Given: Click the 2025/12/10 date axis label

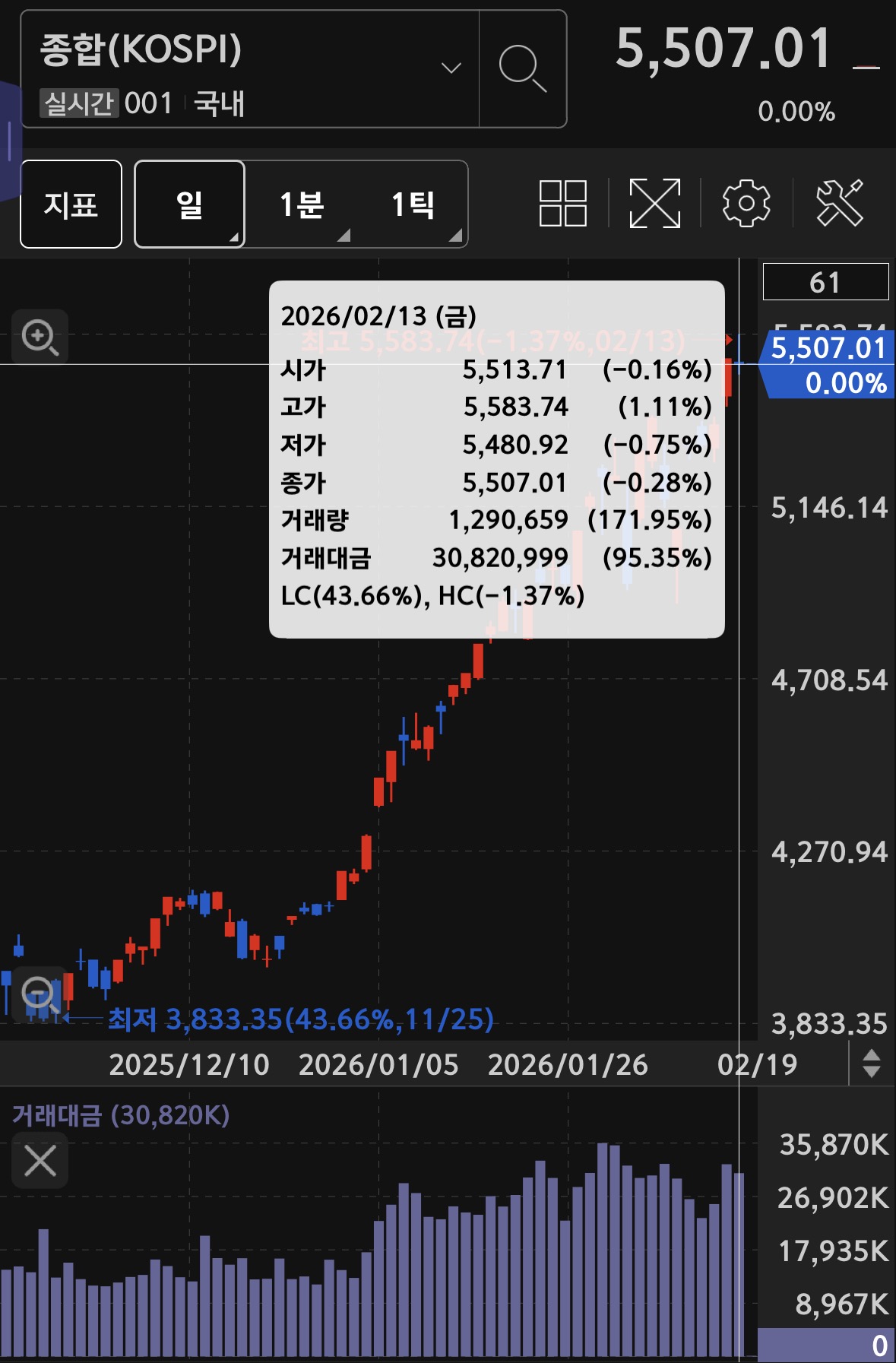Looking at the screenshot, I should pos(189,1064).
